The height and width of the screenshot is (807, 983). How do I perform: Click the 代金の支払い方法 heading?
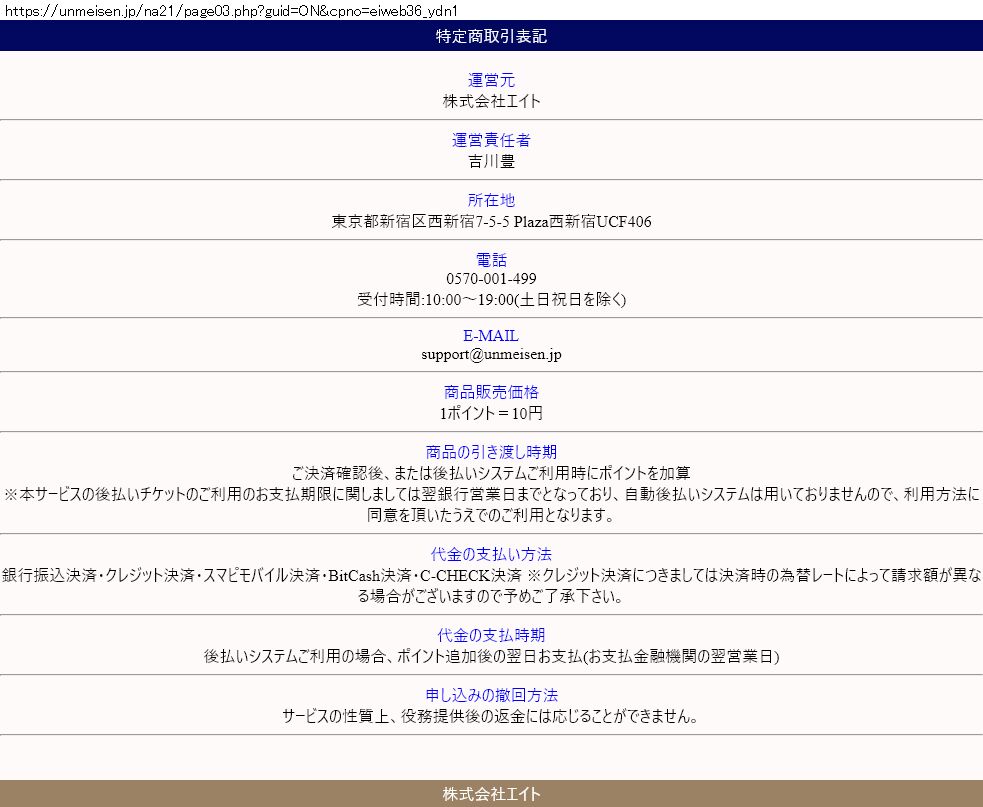coord(491,554)
